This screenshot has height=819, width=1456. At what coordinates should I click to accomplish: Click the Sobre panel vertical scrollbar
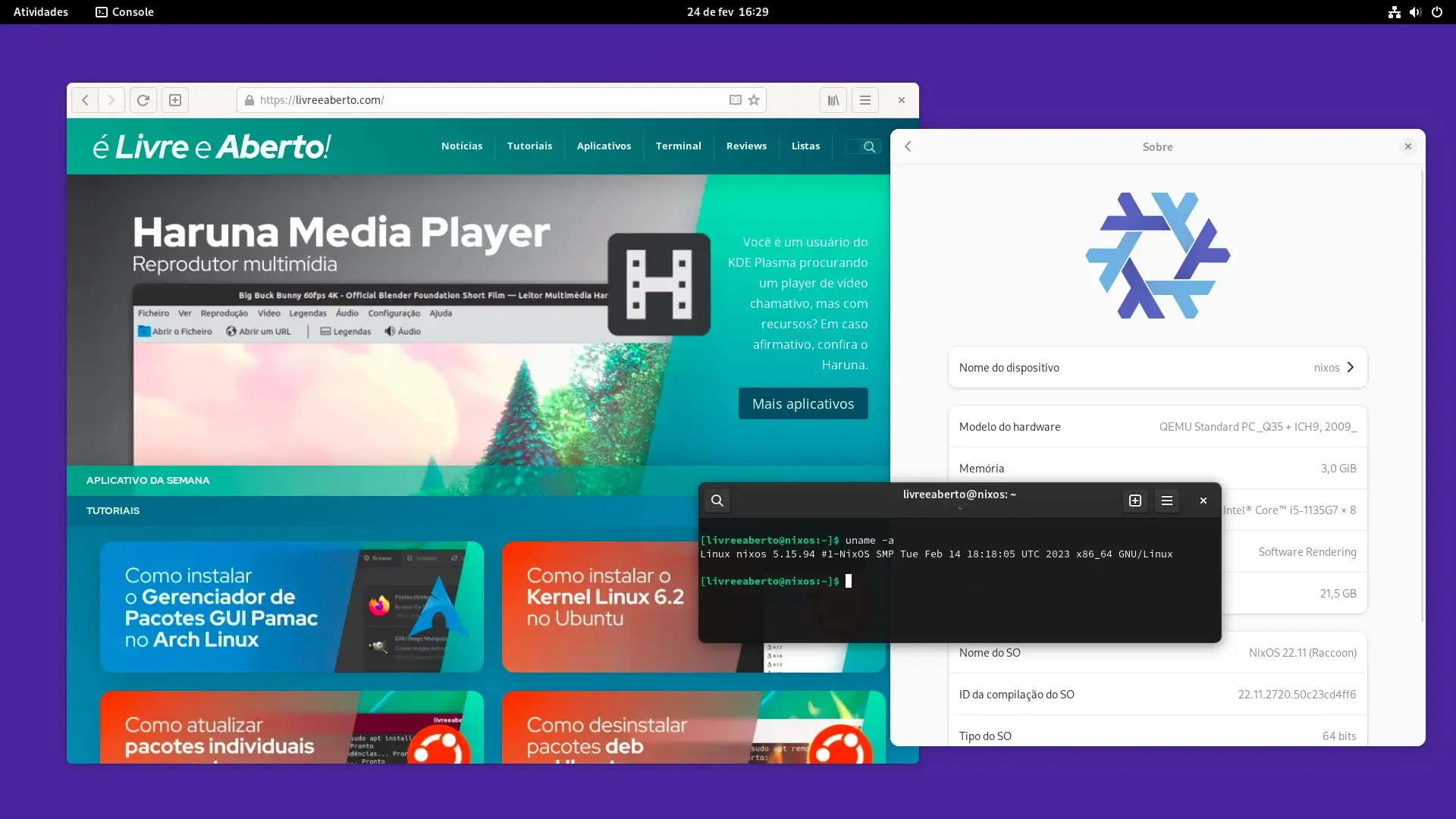click(x=1422, y=396)
